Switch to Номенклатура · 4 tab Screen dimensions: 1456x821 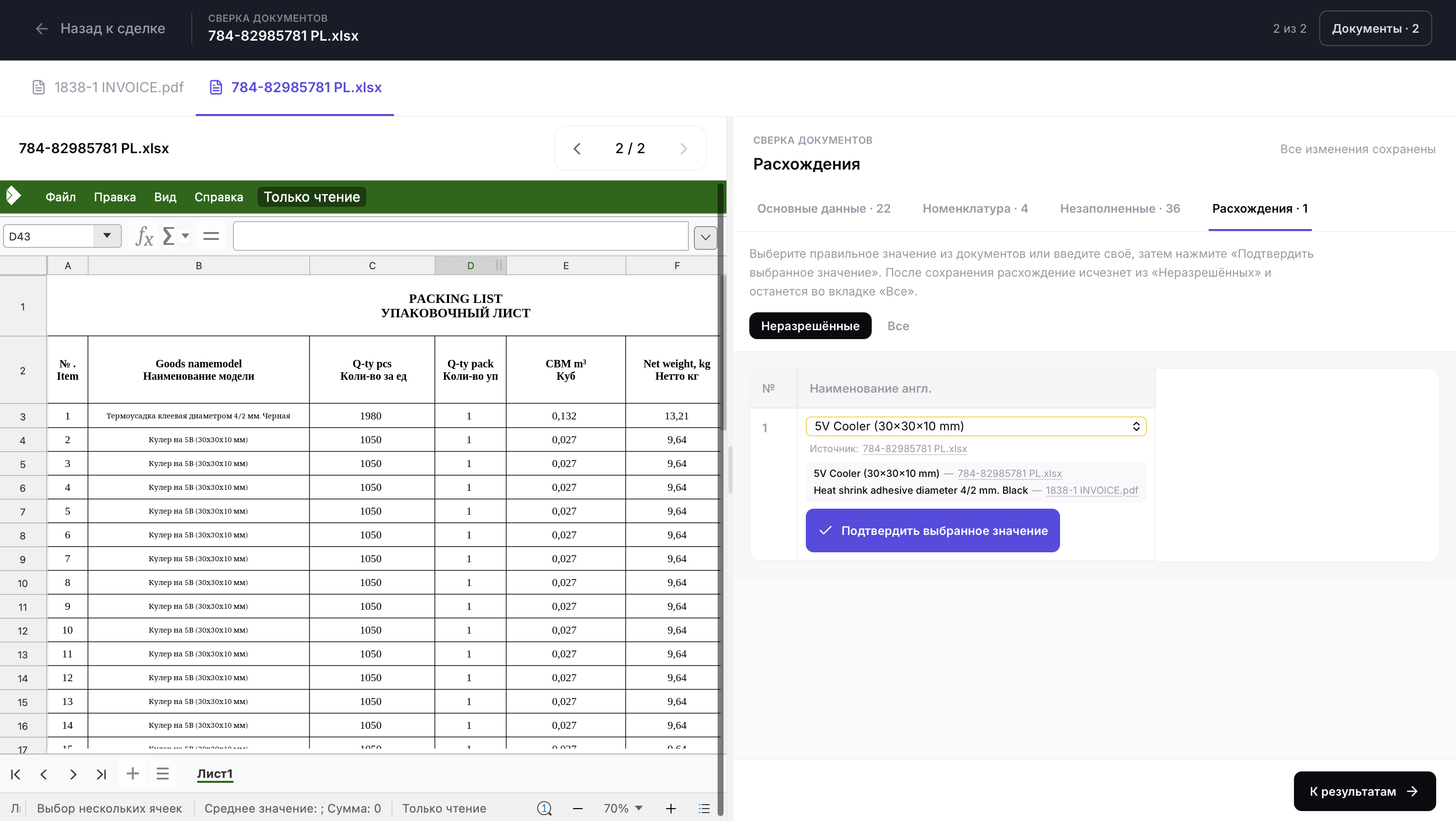975,208
